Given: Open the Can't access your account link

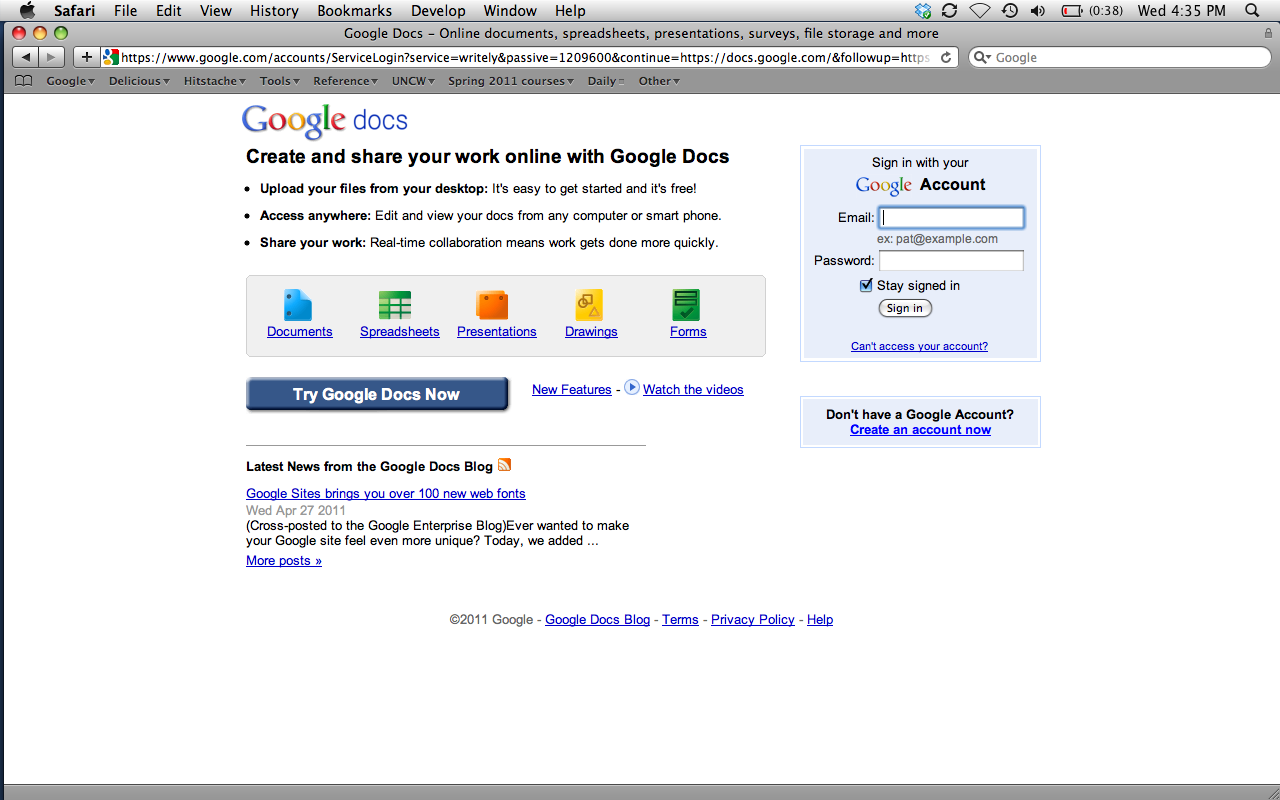Looking at the screenshot, I should point(919,346).
